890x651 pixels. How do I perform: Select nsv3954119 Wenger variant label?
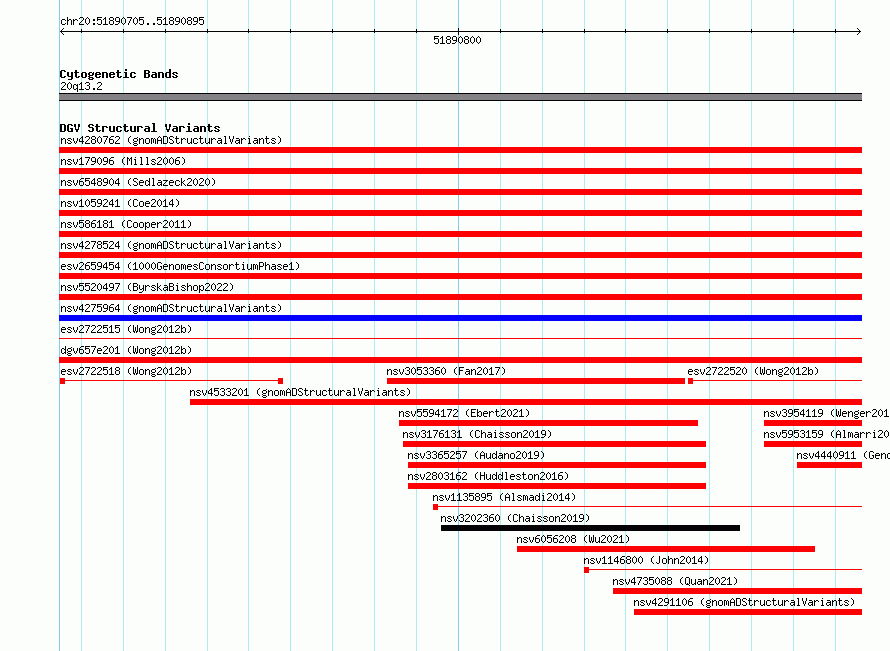tap(826, 413)
